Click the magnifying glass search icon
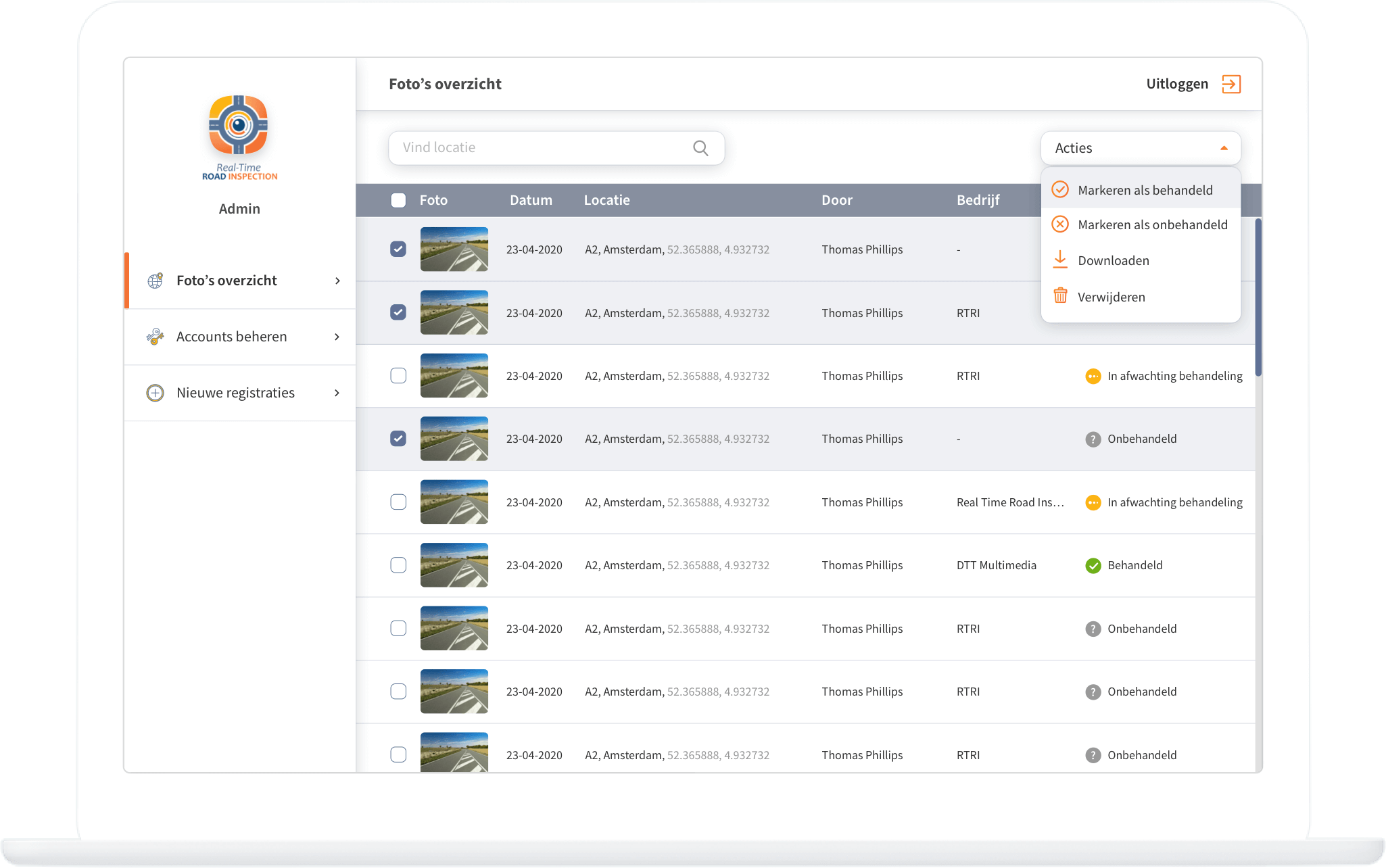This screenshot has height=868, width=1386. click(x=700, y=148)
